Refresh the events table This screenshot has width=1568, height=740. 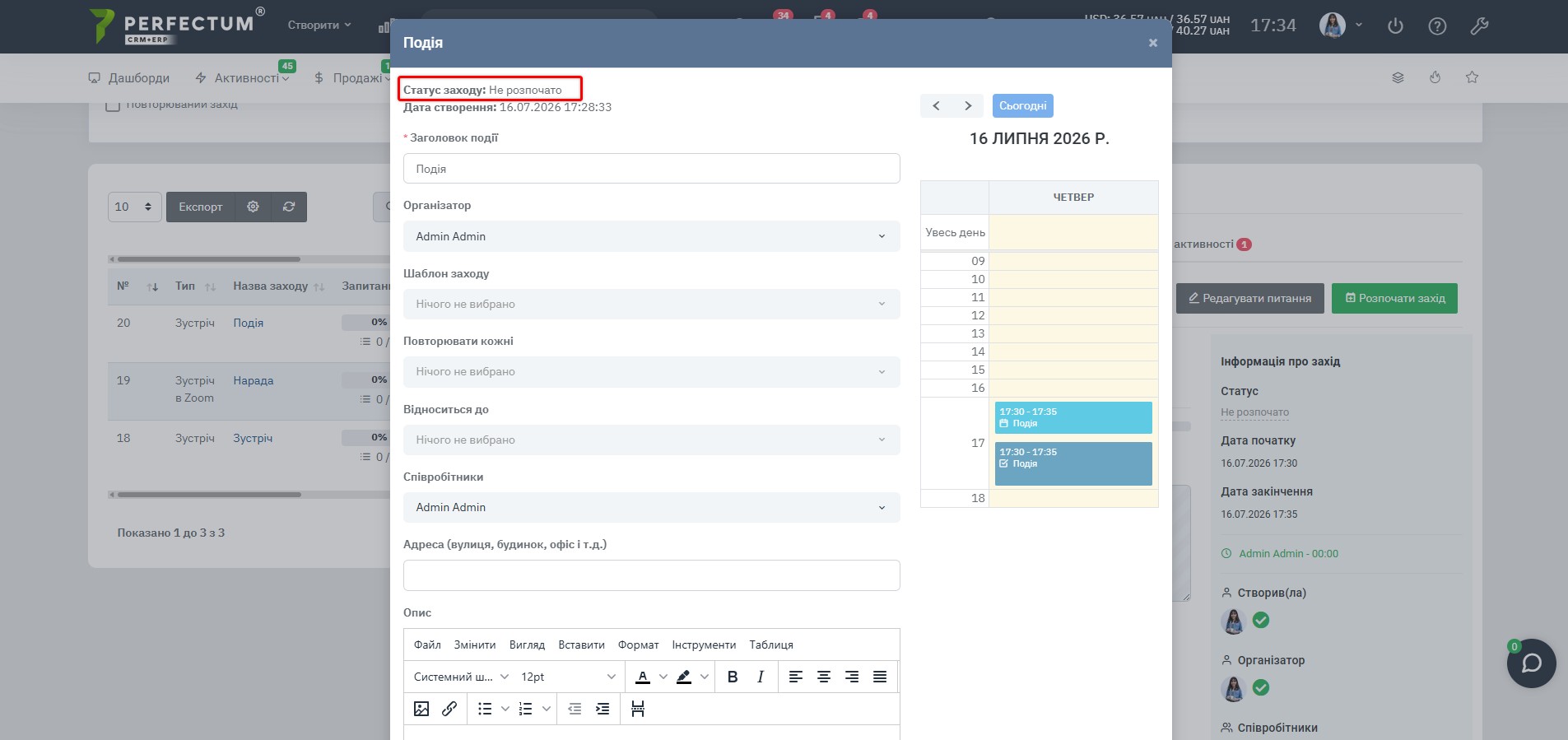pos(289,207)
